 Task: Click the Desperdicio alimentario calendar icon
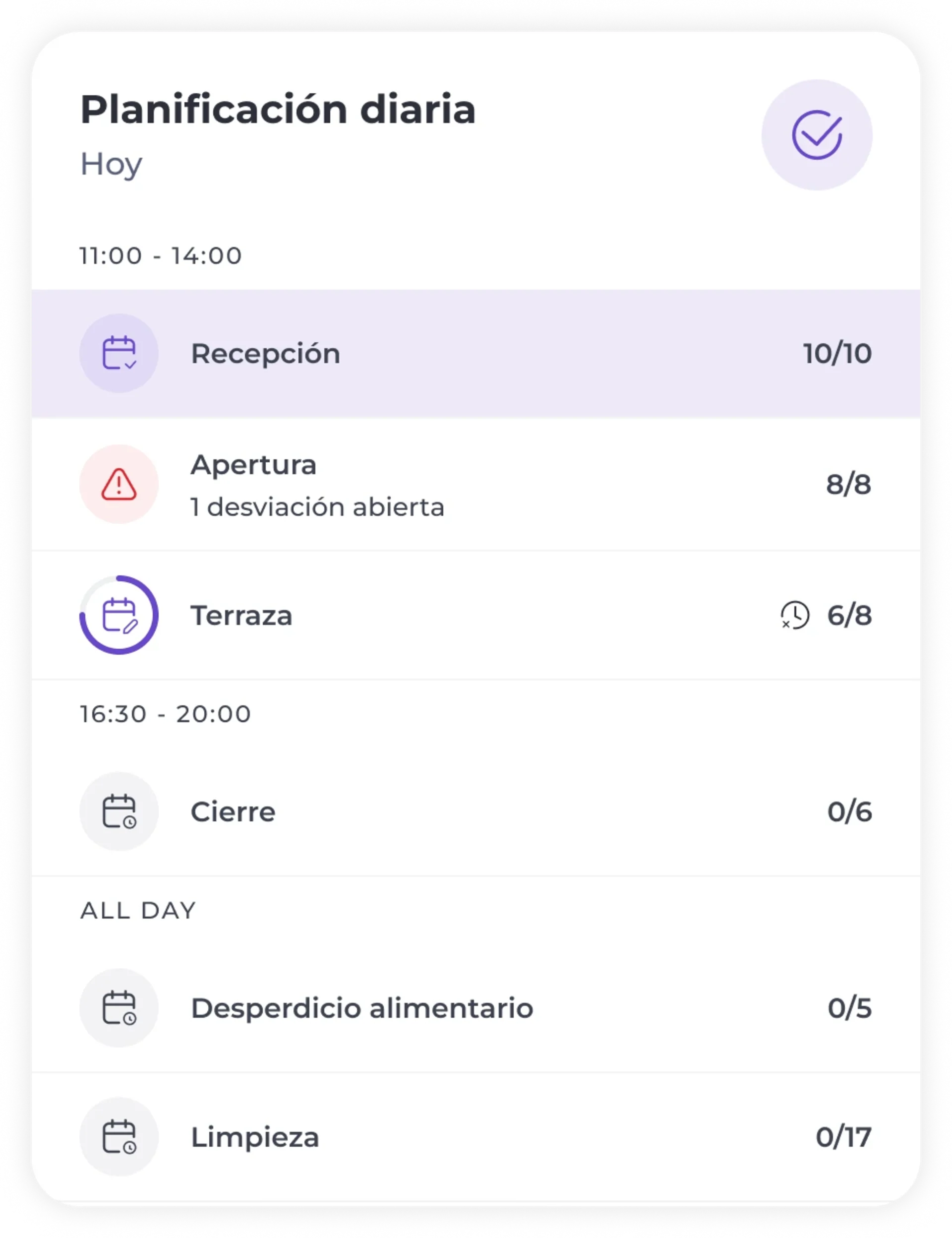119,1008
